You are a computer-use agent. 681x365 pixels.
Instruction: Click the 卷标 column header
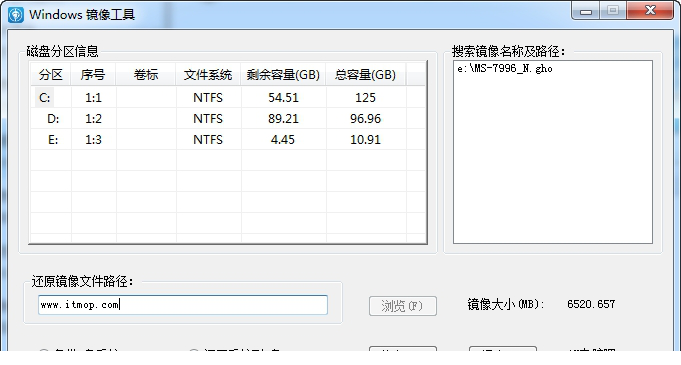coord(146,75)
